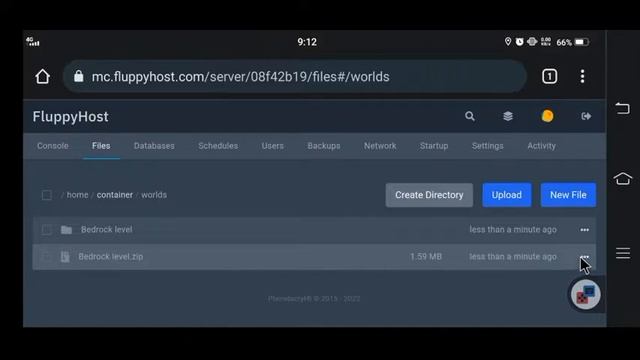Screen dimensions: 640x360
Task: Open the Settings tab
Action: pos(488,146)
